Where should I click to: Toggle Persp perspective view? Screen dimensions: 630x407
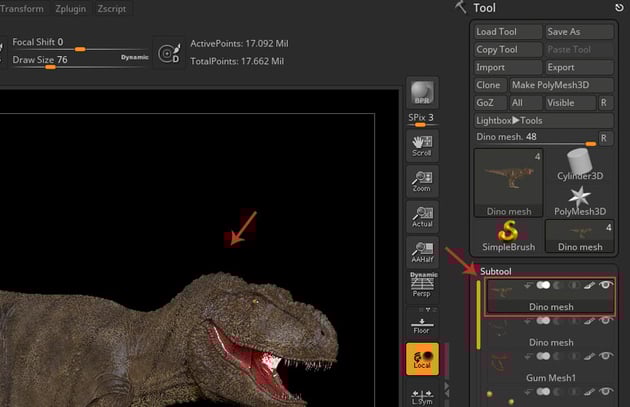[422, 286]
